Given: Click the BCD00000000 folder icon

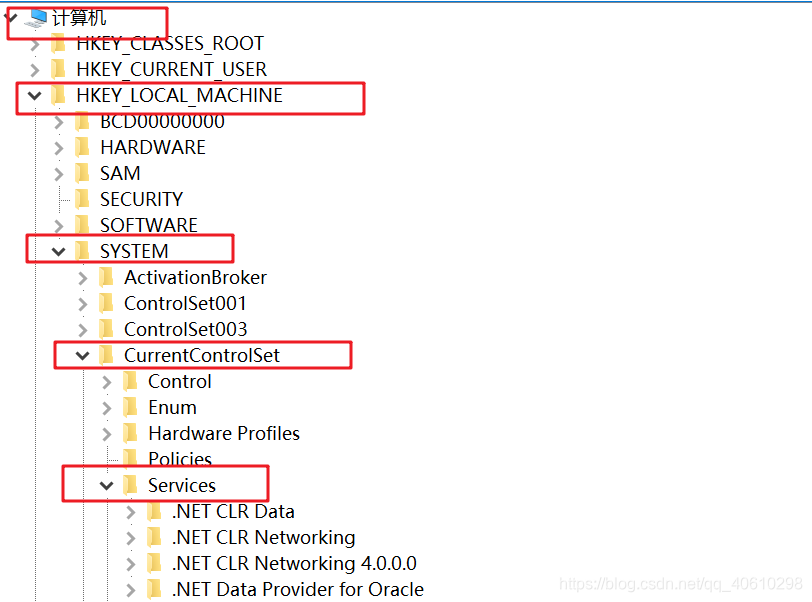Looking at the screenshot, I should [x=82, y=121].
